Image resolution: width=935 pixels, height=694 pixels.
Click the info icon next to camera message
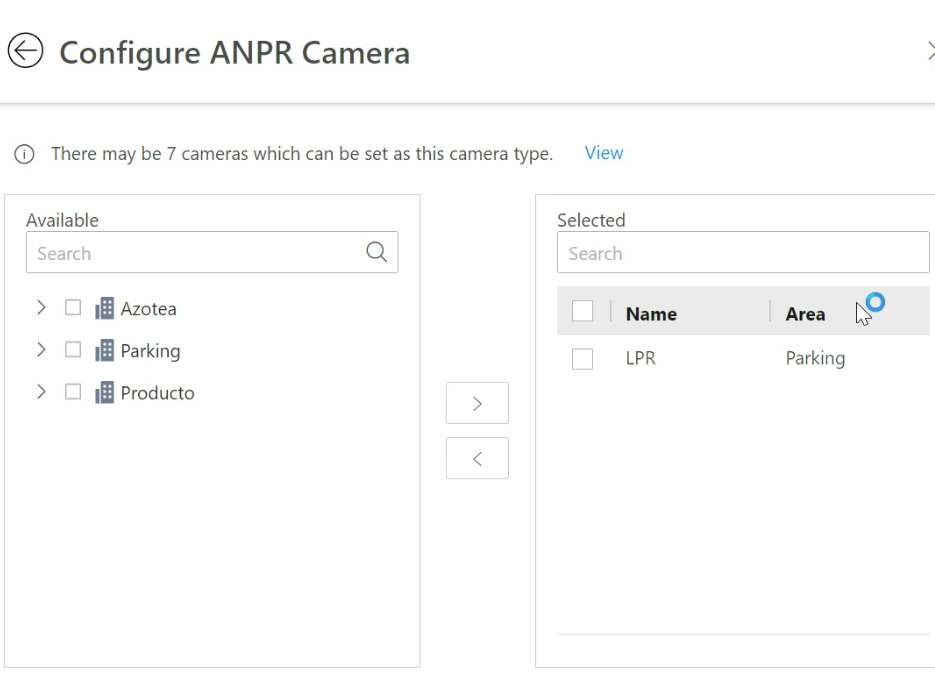[x=23, y=154]
